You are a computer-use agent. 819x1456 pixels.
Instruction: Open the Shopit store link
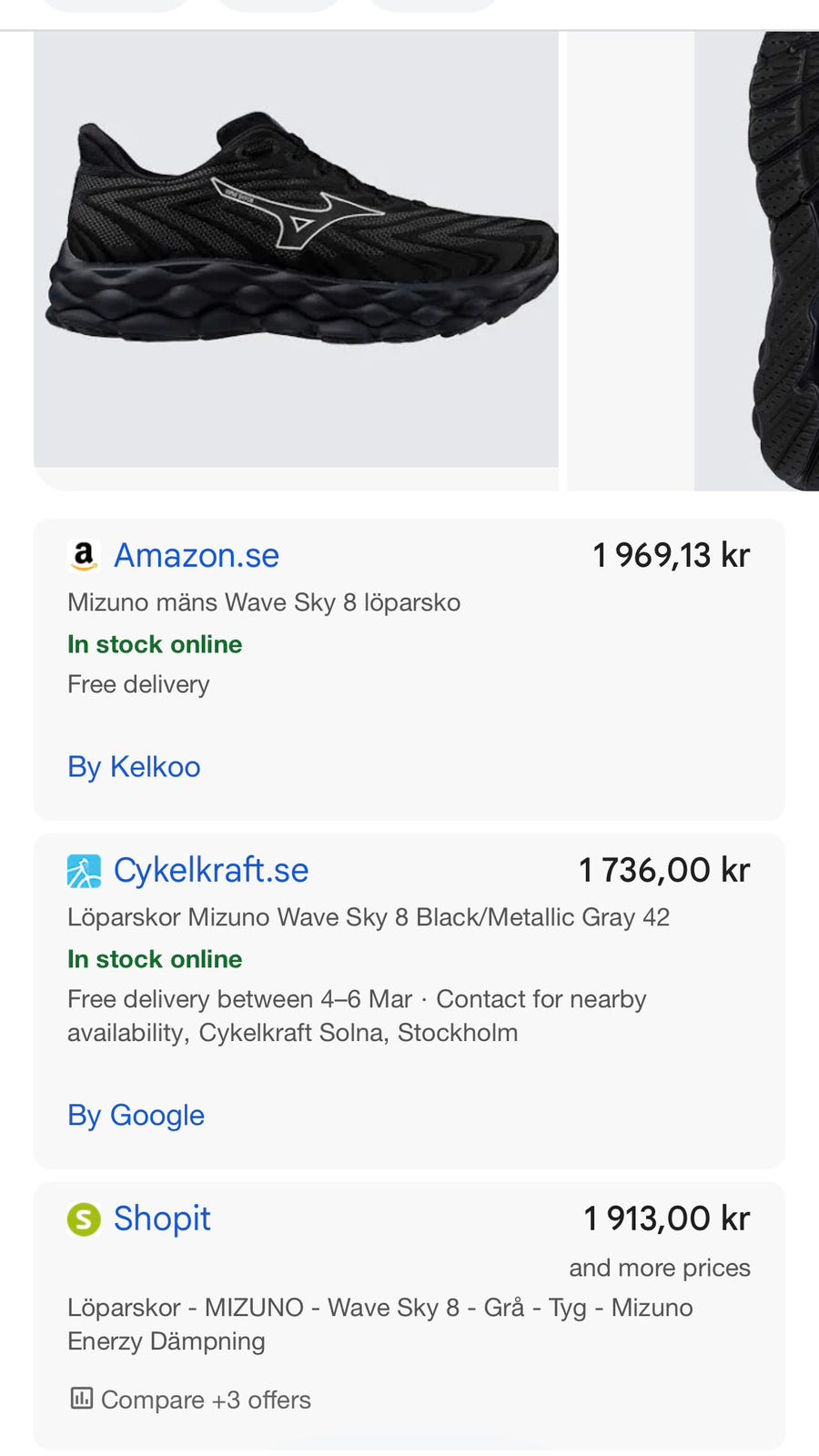click(162, 1219)
